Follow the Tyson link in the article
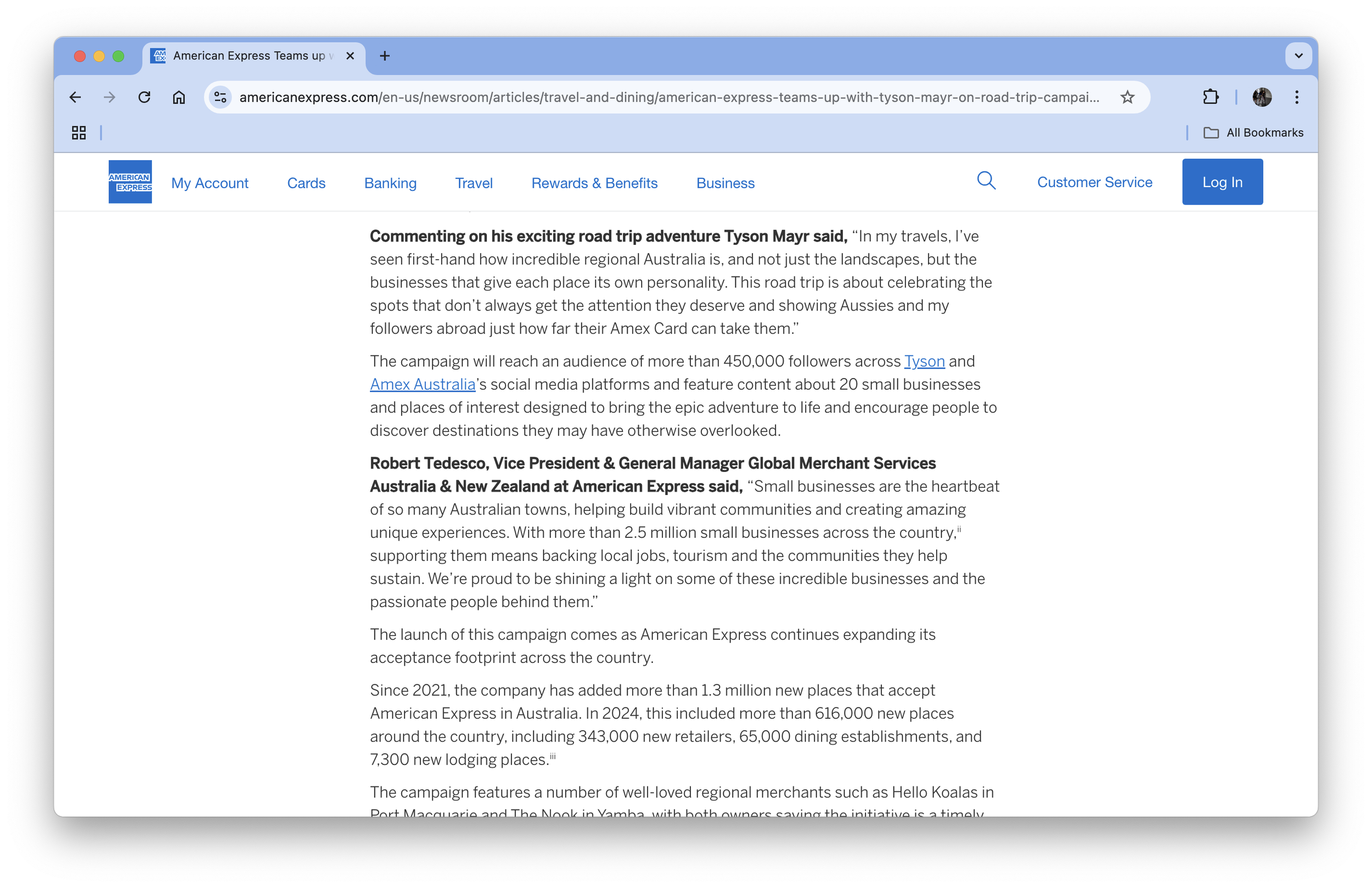The image size is (1372, 888). click(x=924, y=361)
